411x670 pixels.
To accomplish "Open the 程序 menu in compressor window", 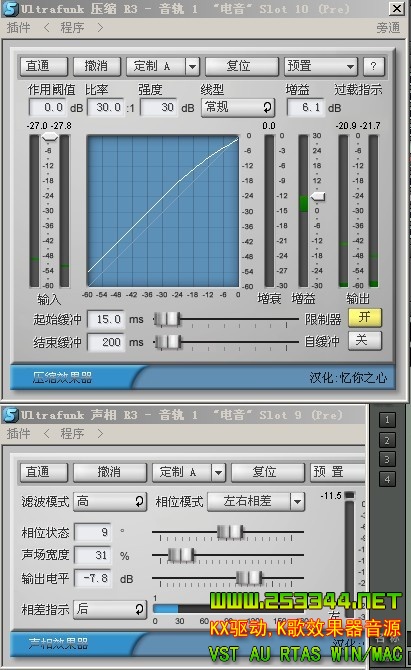I will (73, 28).
